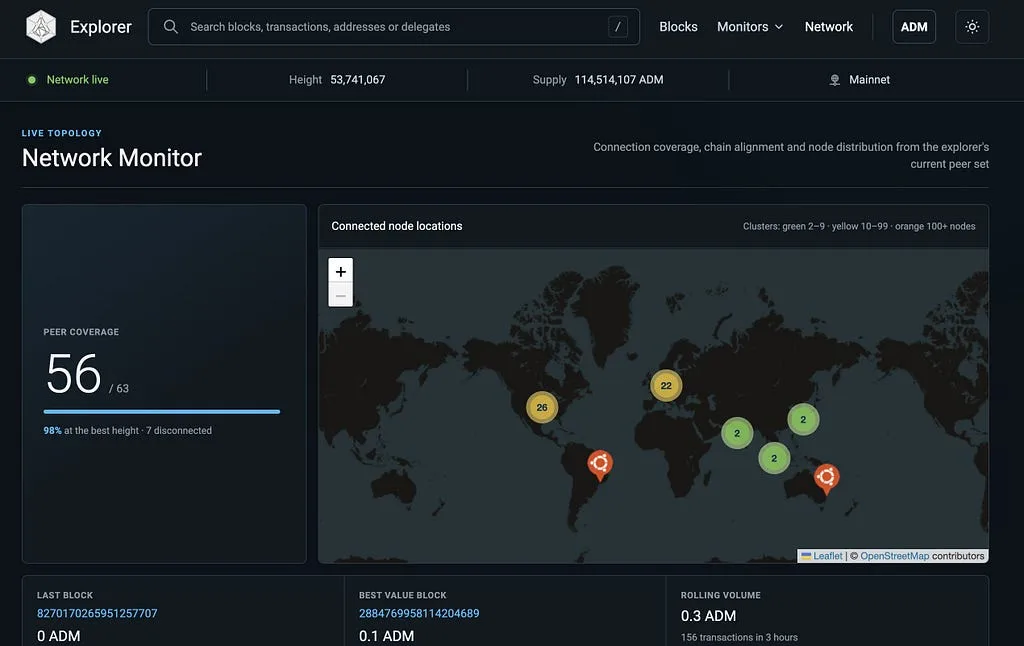This screenshot has height=646, width=1024.
Task: Open the Blocks page
Action: [678, 27]
